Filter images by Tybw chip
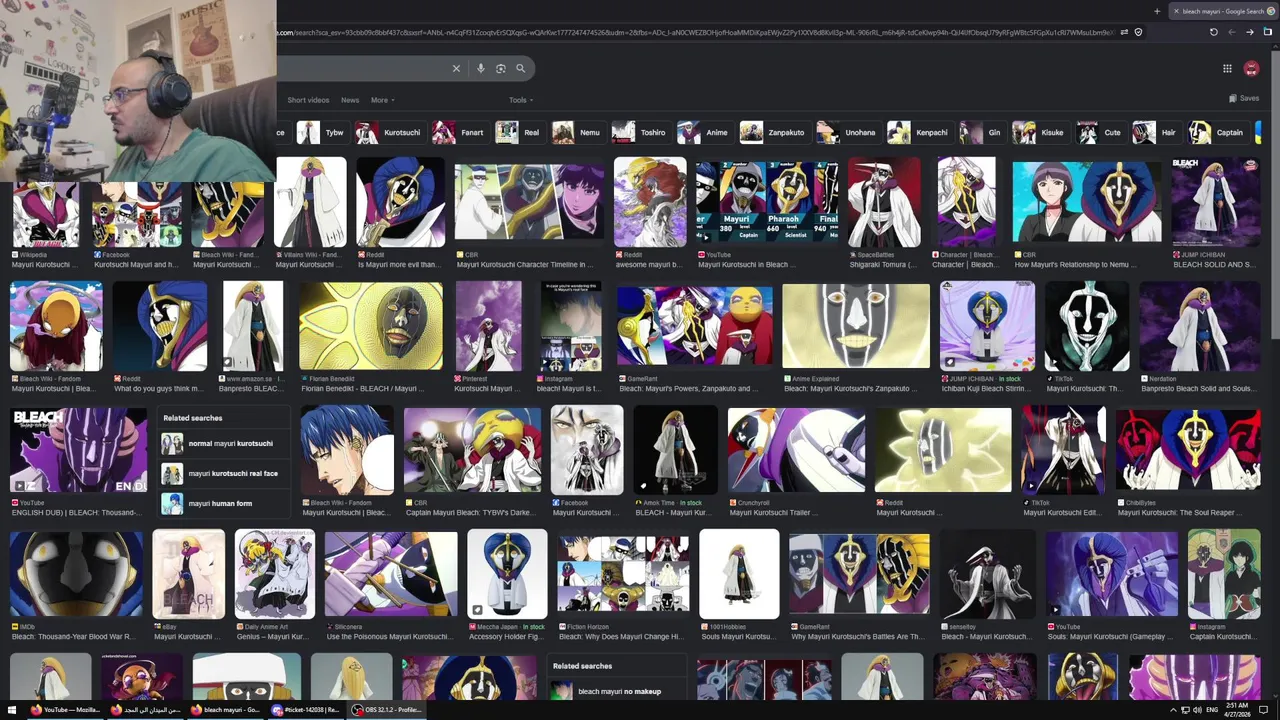Viewport: 1280px width, 720px height. click(x=322, y=132)
